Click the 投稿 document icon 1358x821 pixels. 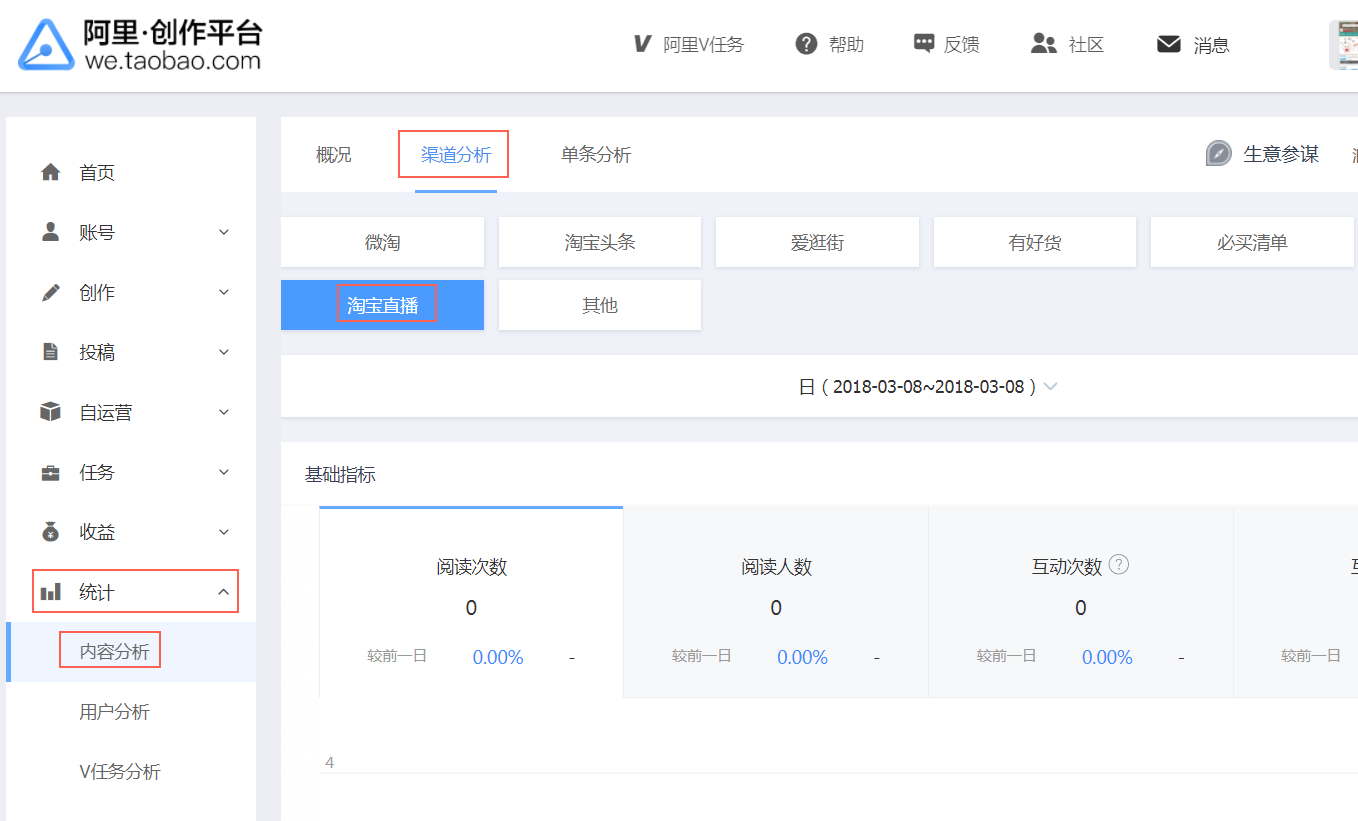50,352
